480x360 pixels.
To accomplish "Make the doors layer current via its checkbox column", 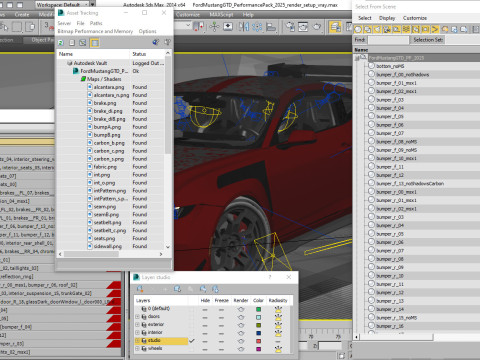I will (191, 317).
